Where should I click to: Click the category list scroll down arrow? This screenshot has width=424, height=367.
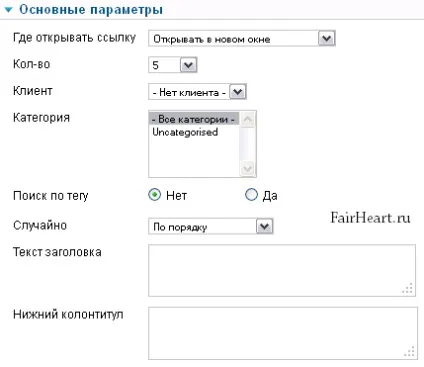click(x=248, y=168)
